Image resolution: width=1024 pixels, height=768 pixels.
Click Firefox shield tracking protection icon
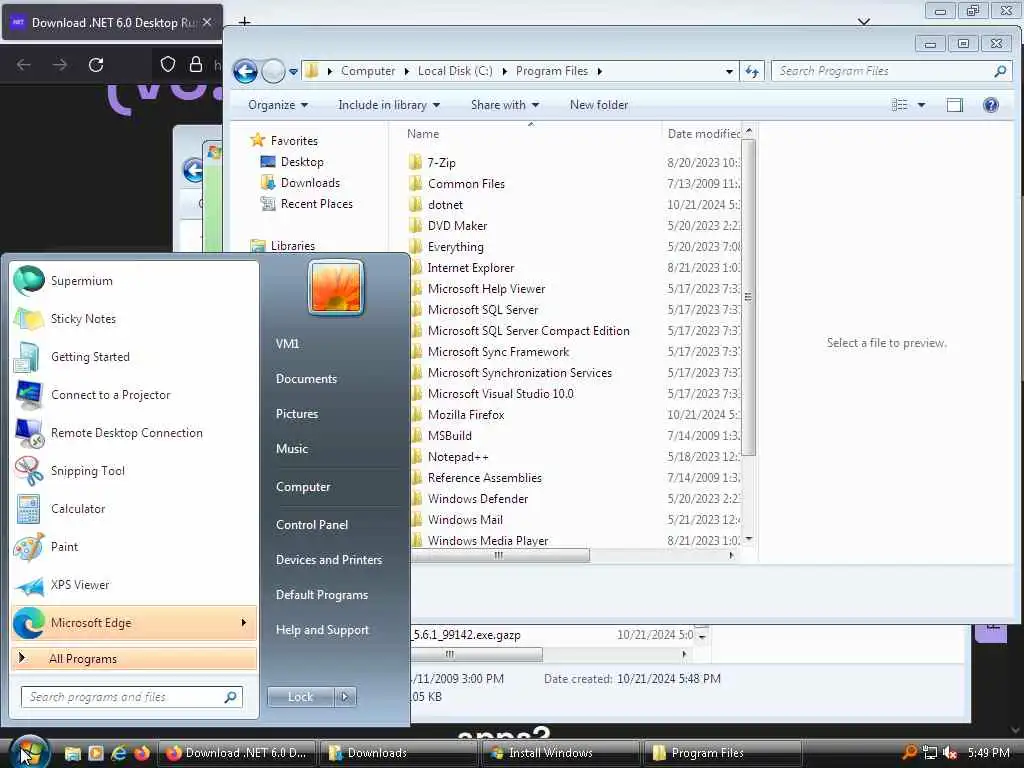168,64
